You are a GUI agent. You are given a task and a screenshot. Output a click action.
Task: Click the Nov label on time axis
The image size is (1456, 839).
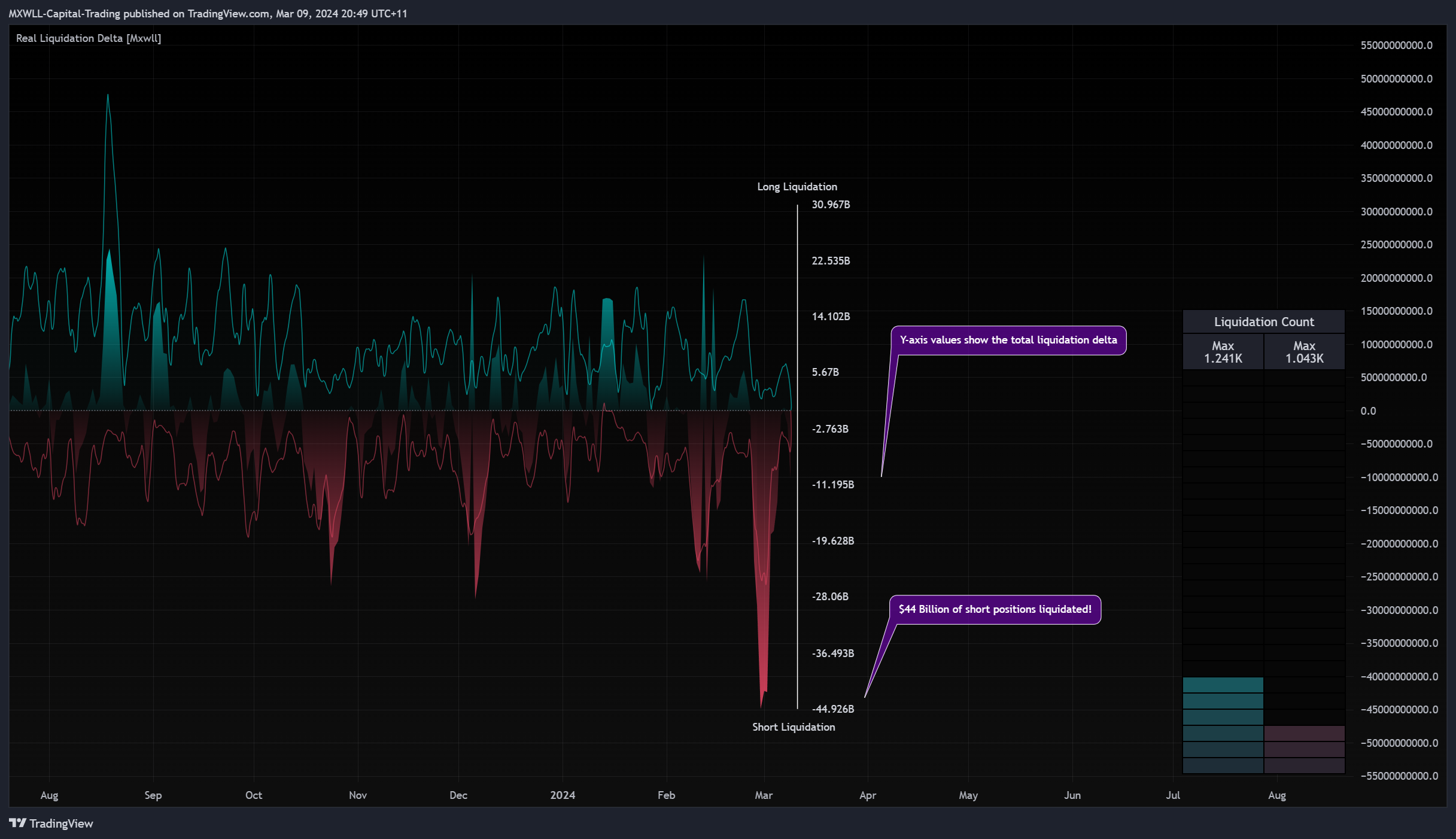(358, 795)
